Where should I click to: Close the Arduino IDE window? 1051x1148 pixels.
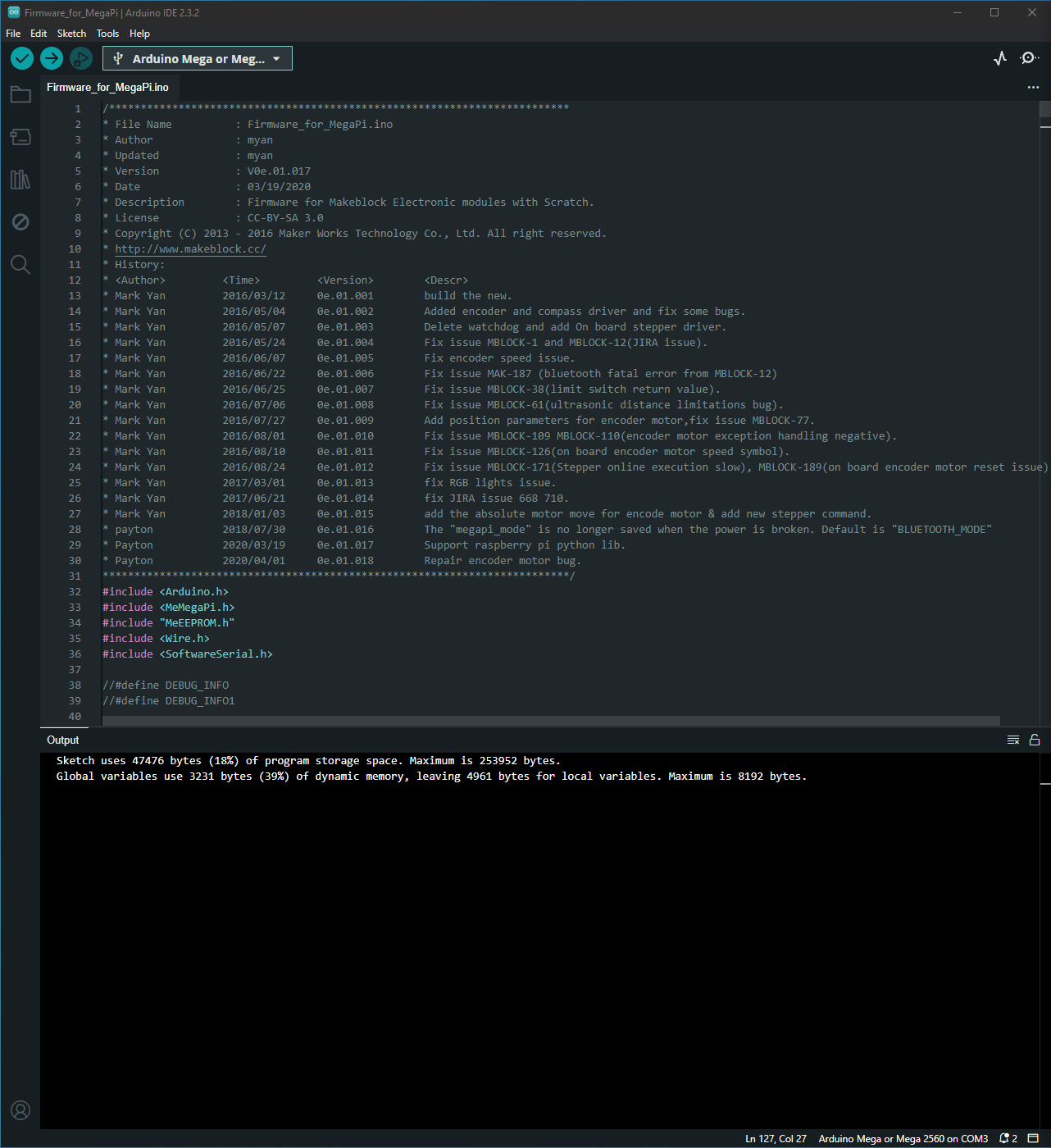click(1032, 12)
